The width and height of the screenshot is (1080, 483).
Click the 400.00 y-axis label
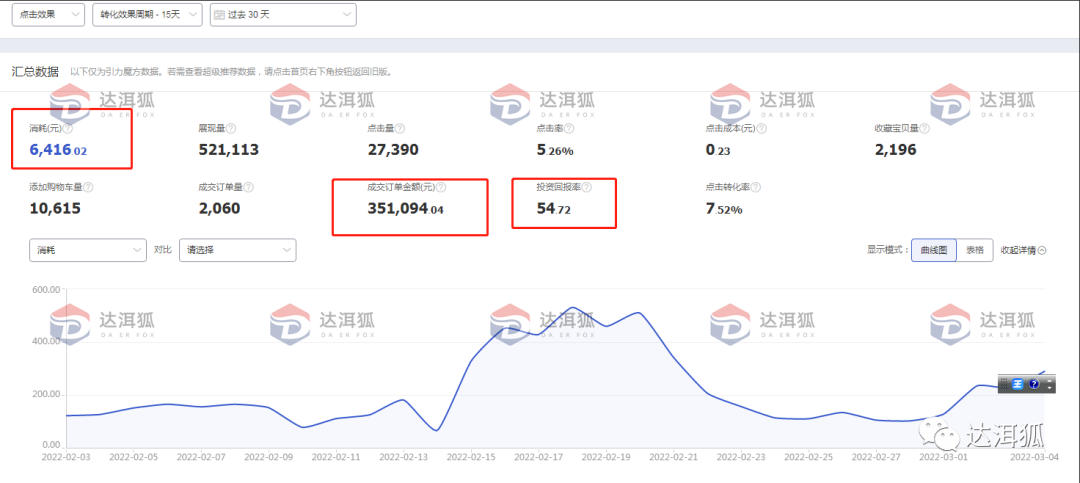46,342
